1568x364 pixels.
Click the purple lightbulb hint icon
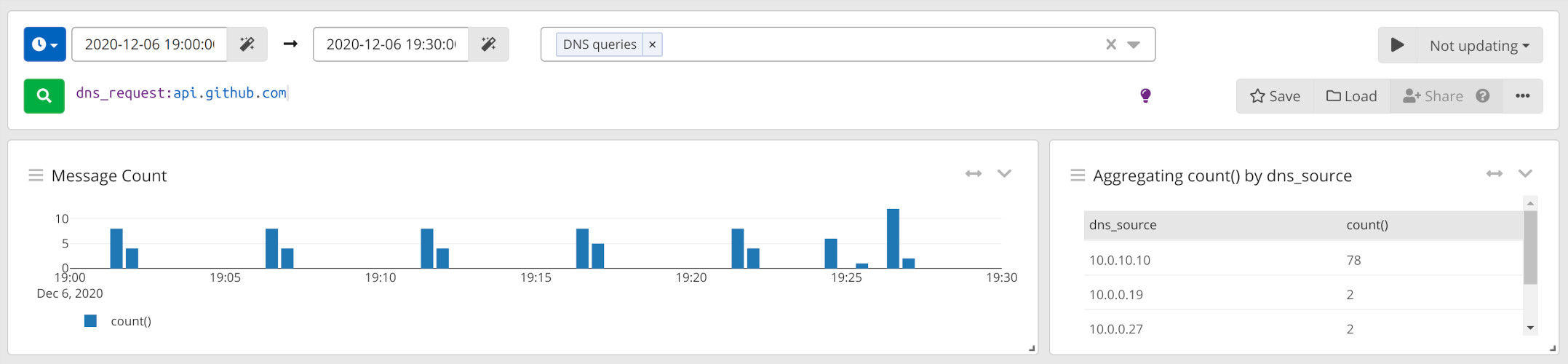coord(1145,95)
